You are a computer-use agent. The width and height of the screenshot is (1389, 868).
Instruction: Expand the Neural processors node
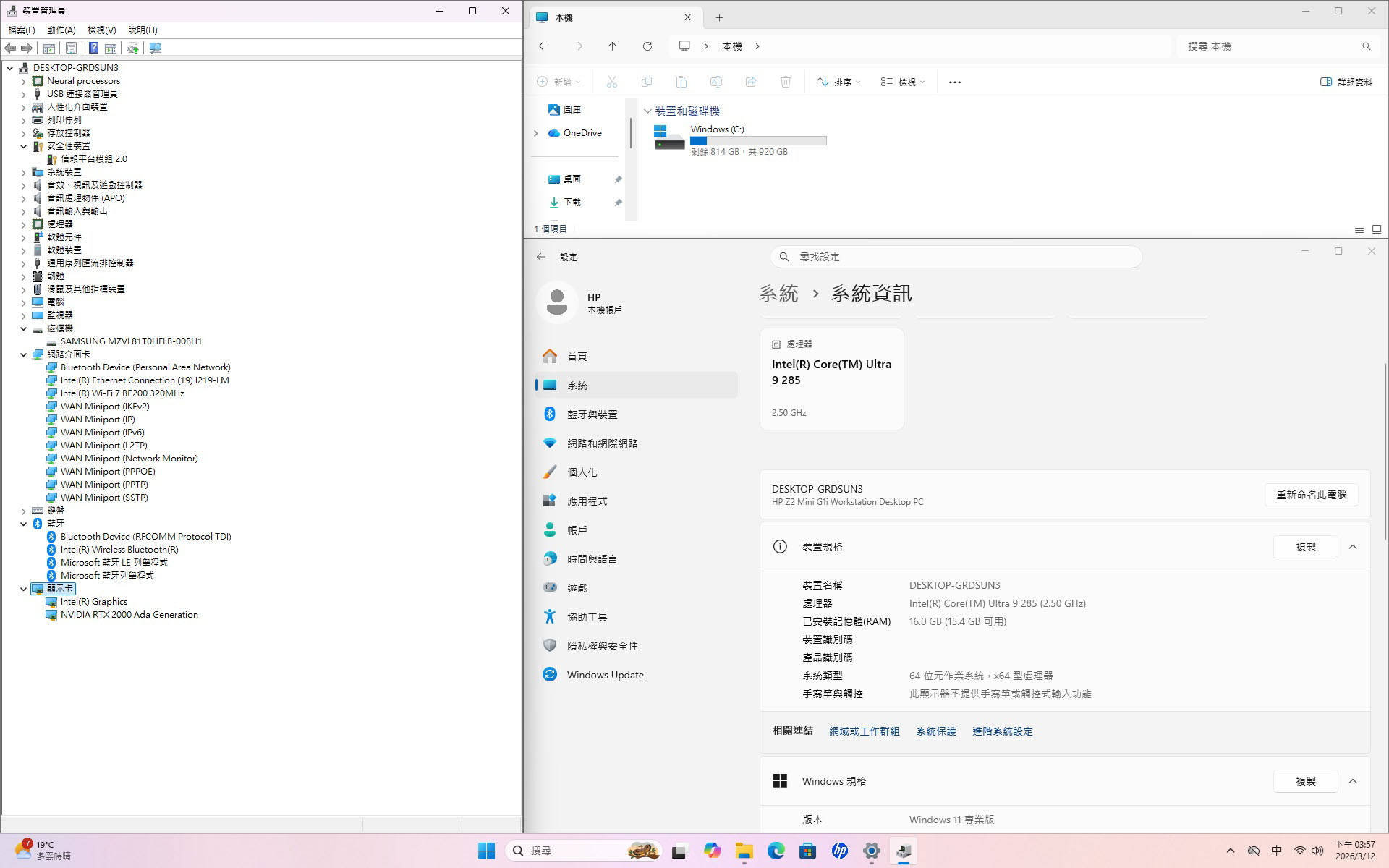click(23, 81)
